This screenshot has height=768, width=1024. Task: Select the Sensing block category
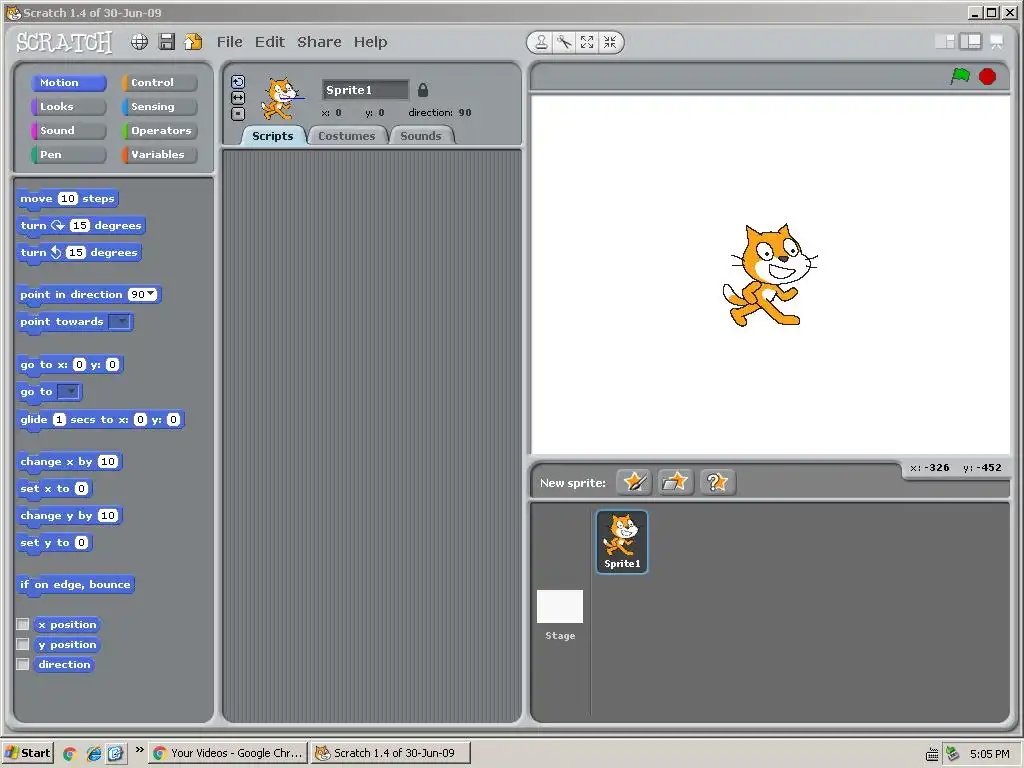pos(159,106)
